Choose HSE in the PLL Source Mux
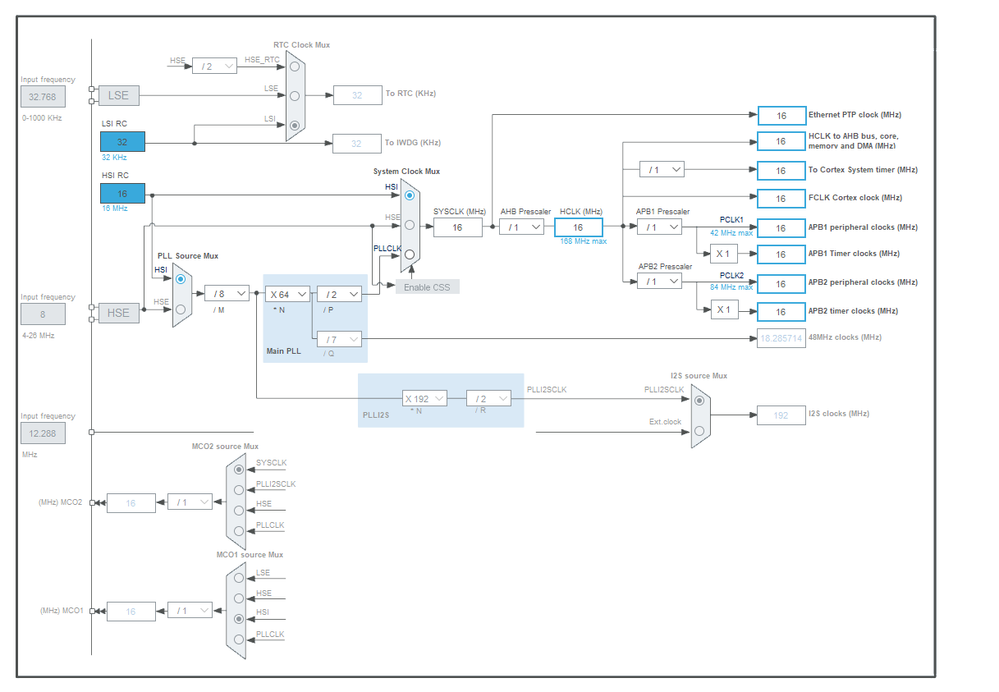999x692 pixels. point(181,309)
